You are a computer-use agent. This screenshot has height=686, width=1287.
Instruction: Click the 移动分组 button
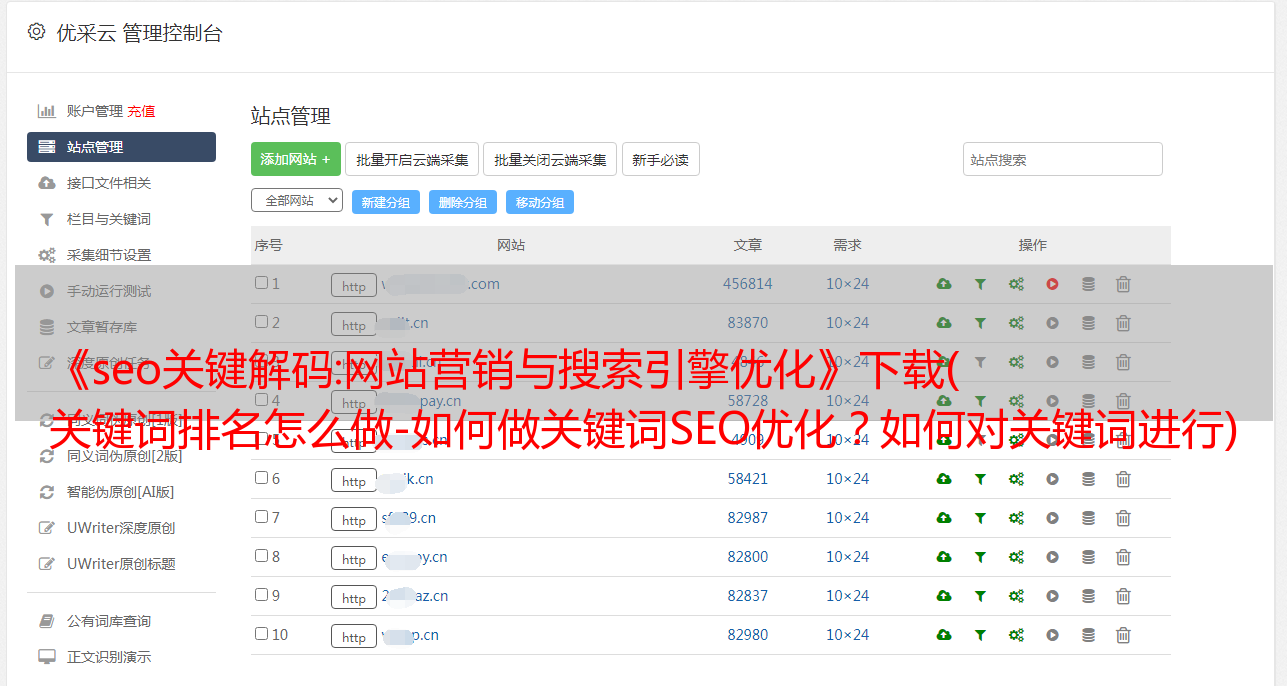tap(540, 202)
